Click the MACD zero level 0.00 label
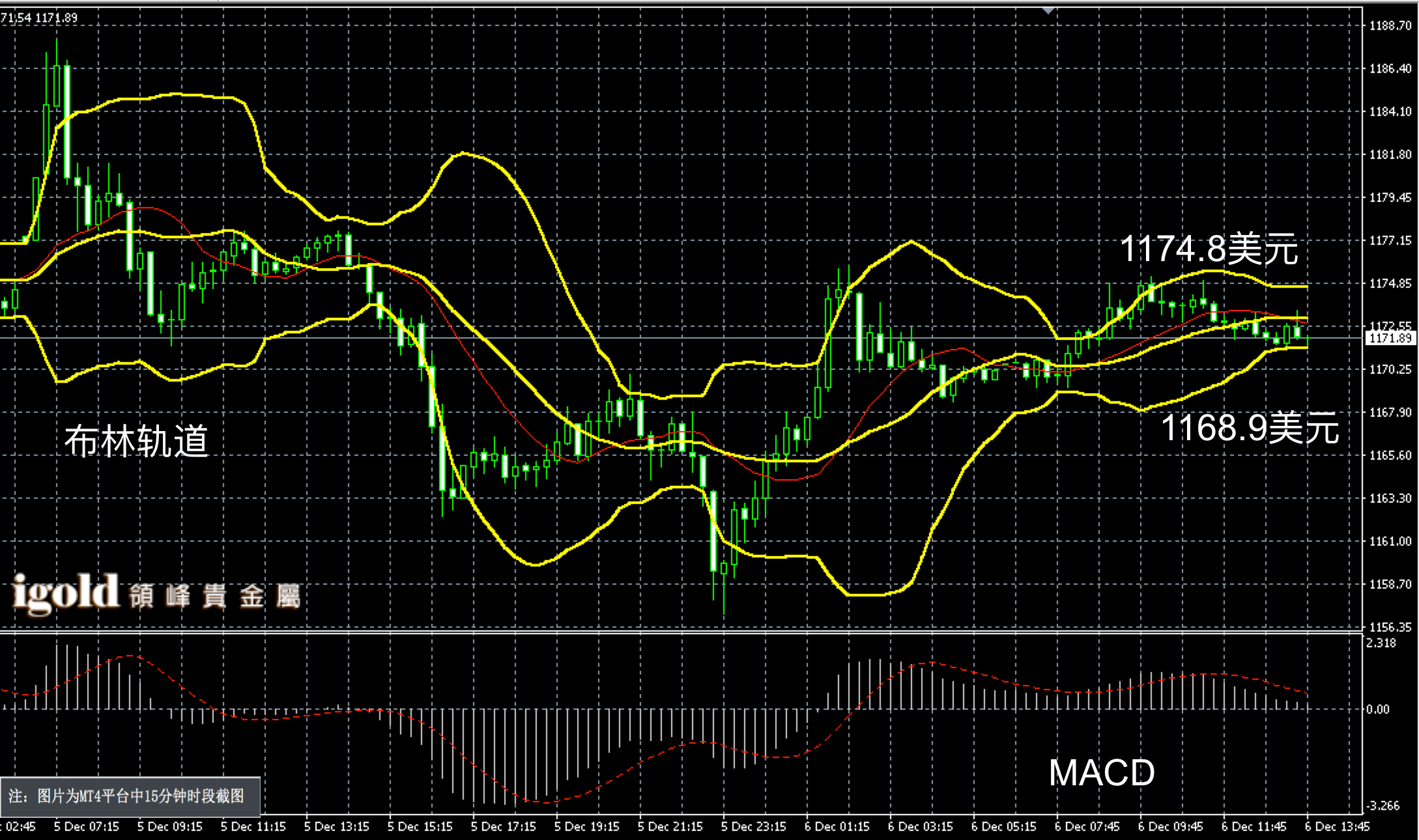This screenshot has width=1419, height=840. coord(1378,710)
